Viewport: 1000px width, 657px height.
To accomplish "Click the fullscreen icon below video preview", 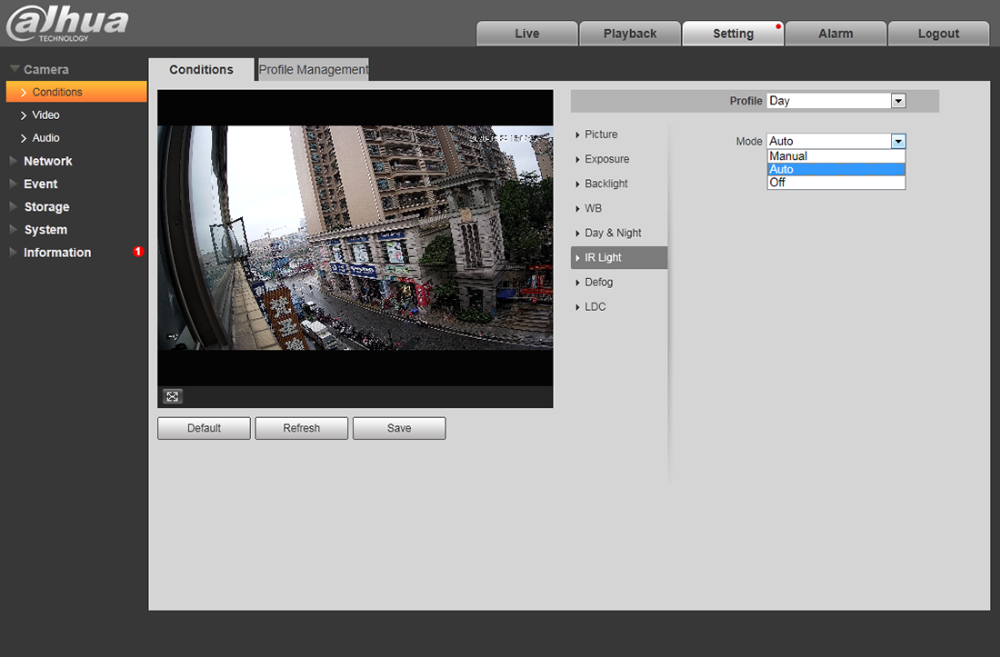I will [x=172, y=397].
